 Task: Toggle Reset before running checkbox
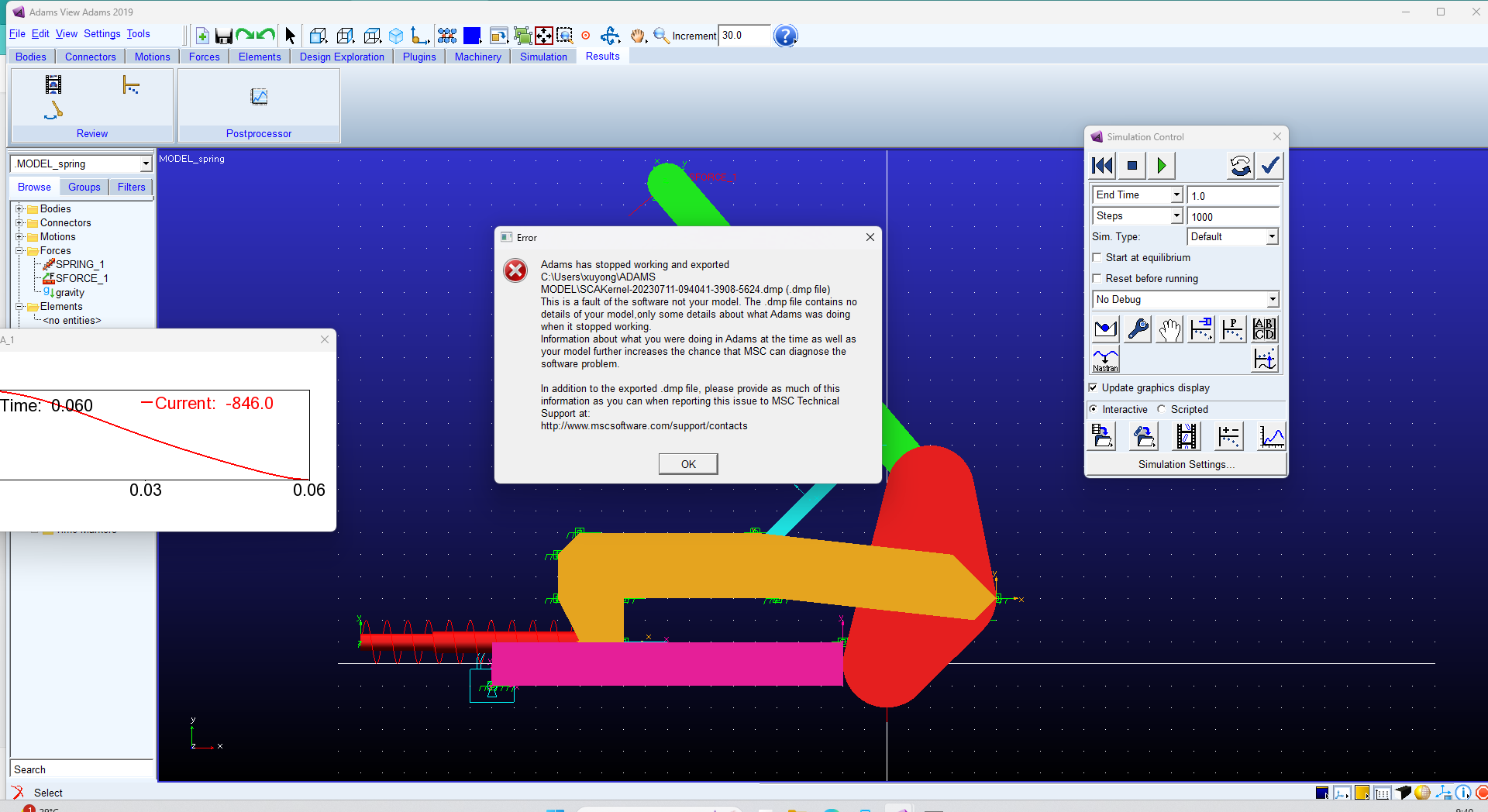point(1097,278)
